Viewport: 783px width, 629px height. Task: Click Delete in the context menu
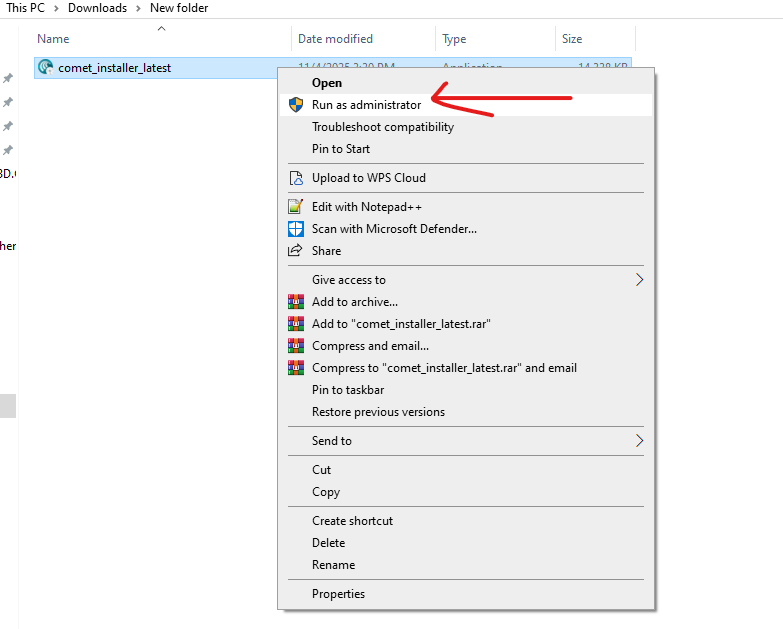click(x=328, y=543)
